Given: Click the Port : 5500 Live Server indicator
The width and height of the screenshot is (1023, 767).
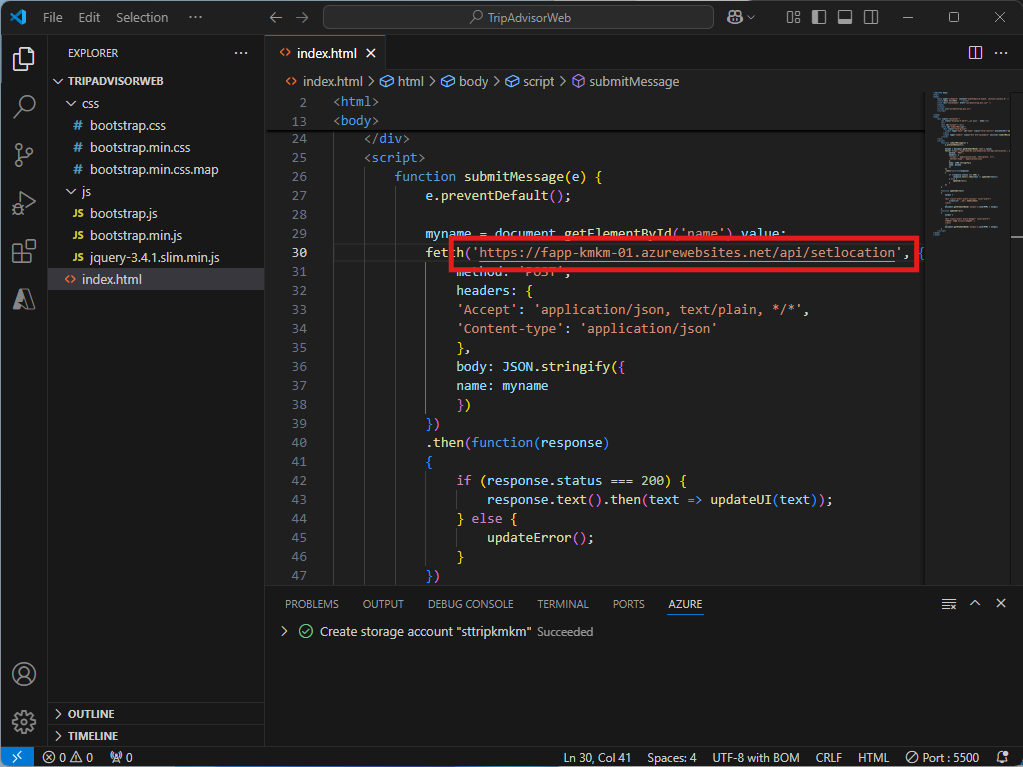Looking at the screenshot, I should (942, 757).
